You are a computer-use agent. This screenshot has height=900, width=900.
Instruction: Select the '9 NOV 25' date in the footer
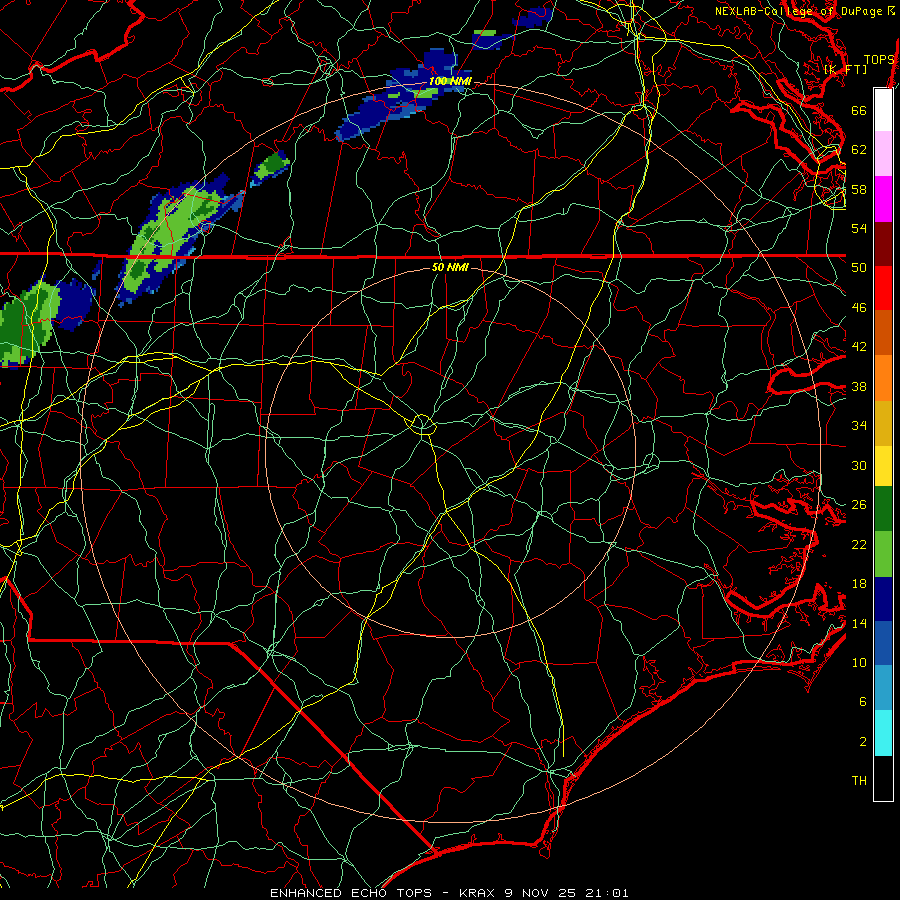[x=542, y=893]
